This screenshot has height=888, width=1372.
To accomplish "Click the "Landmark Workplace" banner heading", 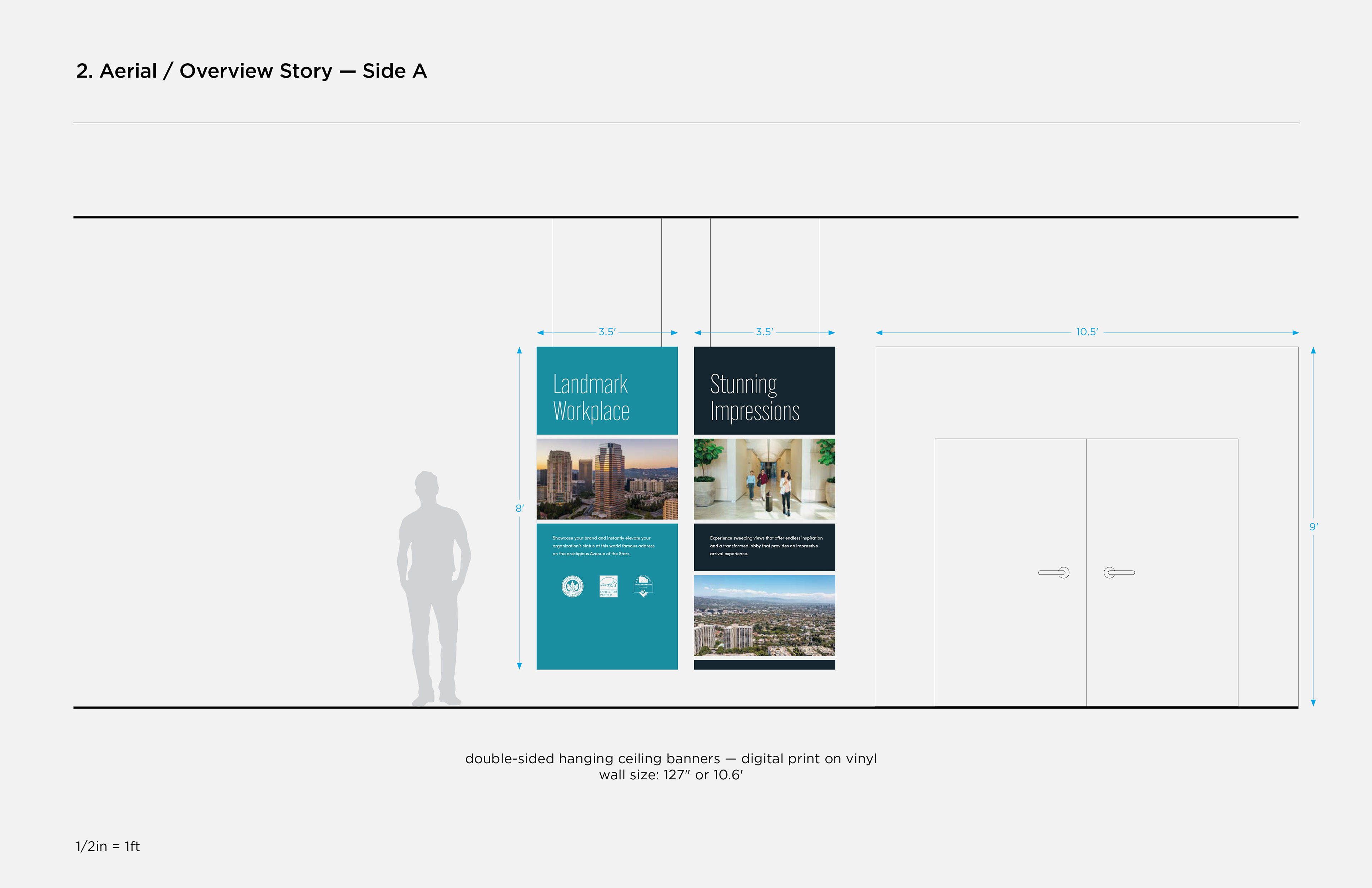I will pyautogui.click(x=591, y=398).
